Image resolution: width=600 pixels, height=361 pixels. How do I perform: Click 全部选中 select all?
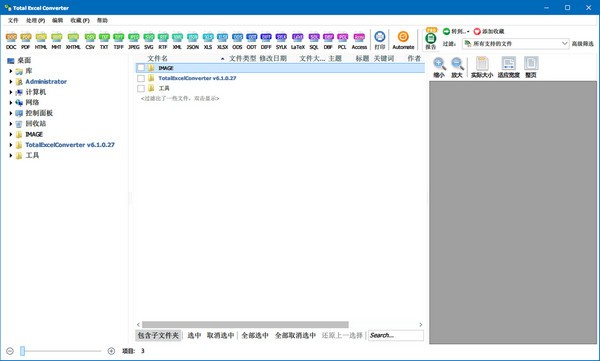pos(255,335)
